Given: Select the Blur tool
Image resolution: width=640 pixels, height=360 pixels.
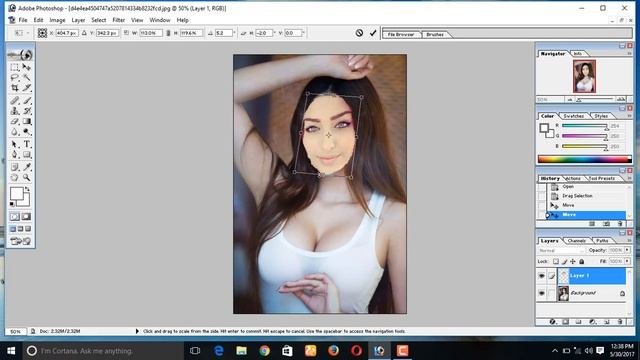Looking at the screenshot, I should click(x=15, y=132).
